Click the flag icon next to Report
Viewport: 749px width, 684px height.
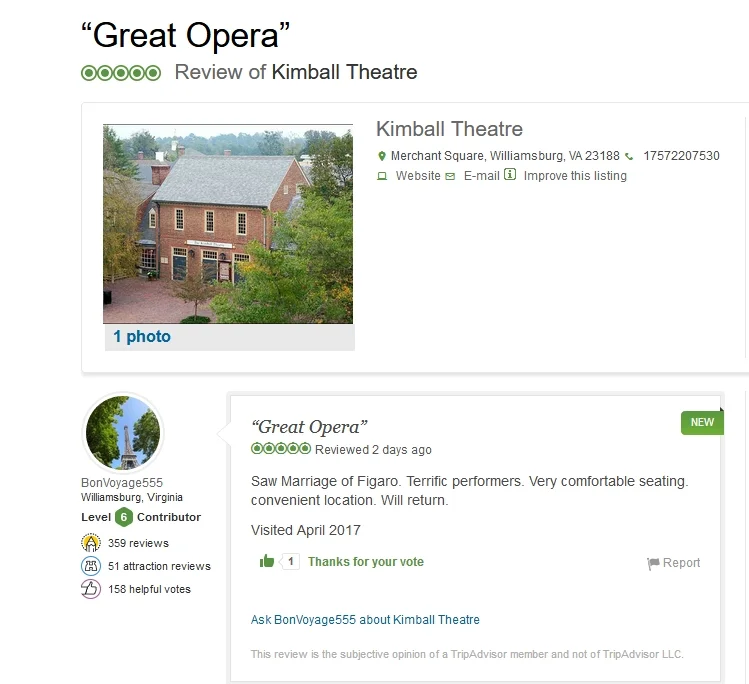(653, 564)
